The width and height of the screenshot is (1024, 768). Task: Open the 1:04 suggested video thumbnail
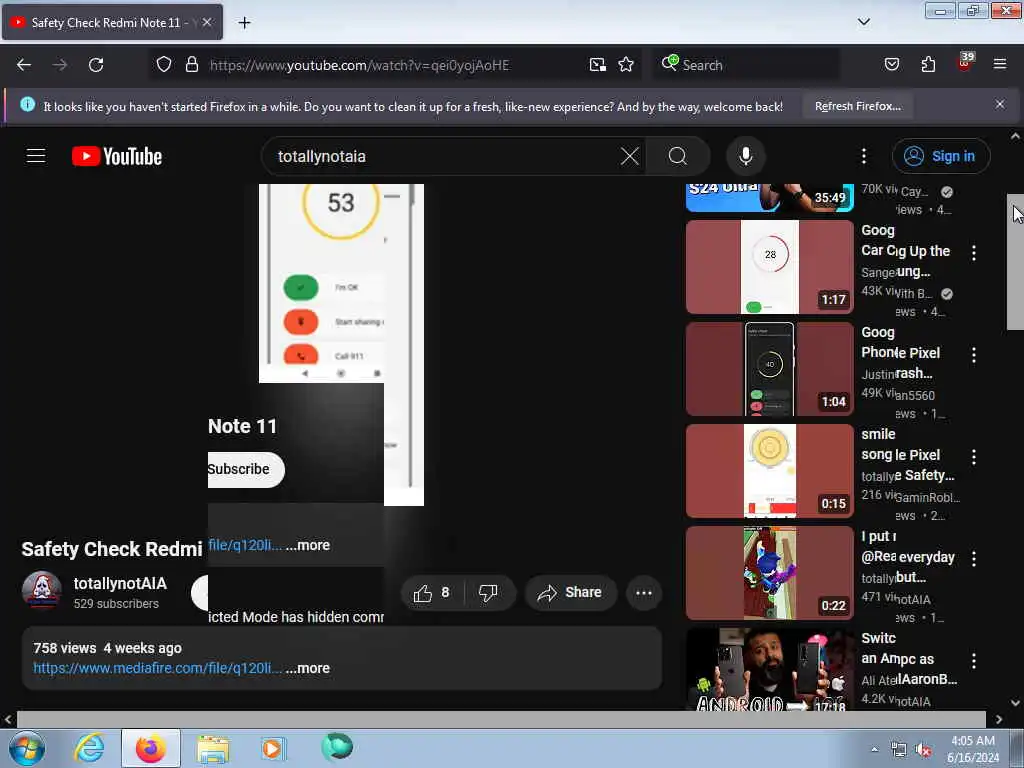pos(769,369)
